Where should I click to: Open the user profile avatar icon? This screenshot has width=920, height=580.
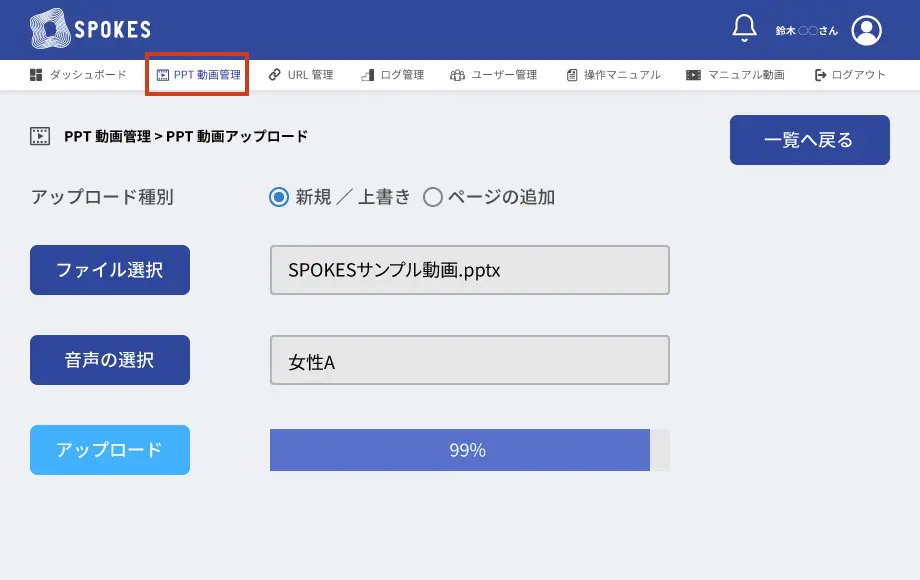pos(866,30)
